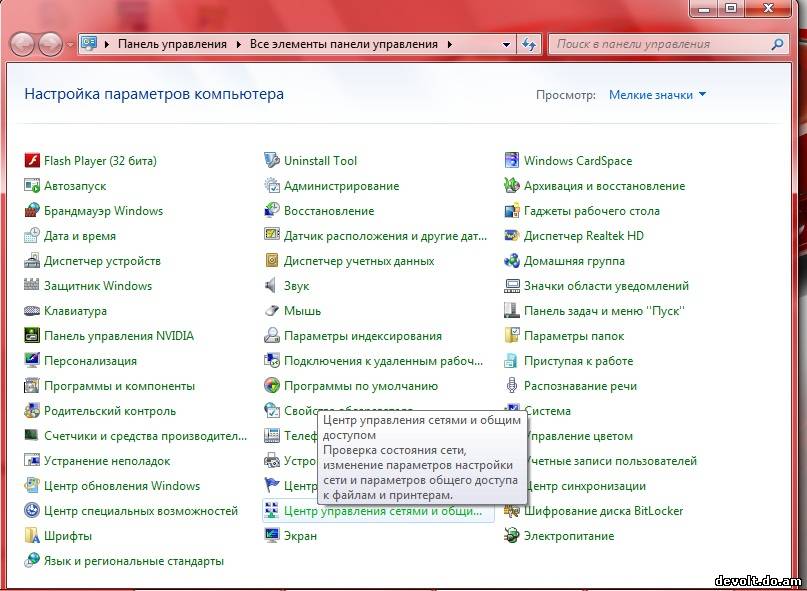
Task: Open the "Диспетчер учетных данных" link
Action: pos(359,261)
